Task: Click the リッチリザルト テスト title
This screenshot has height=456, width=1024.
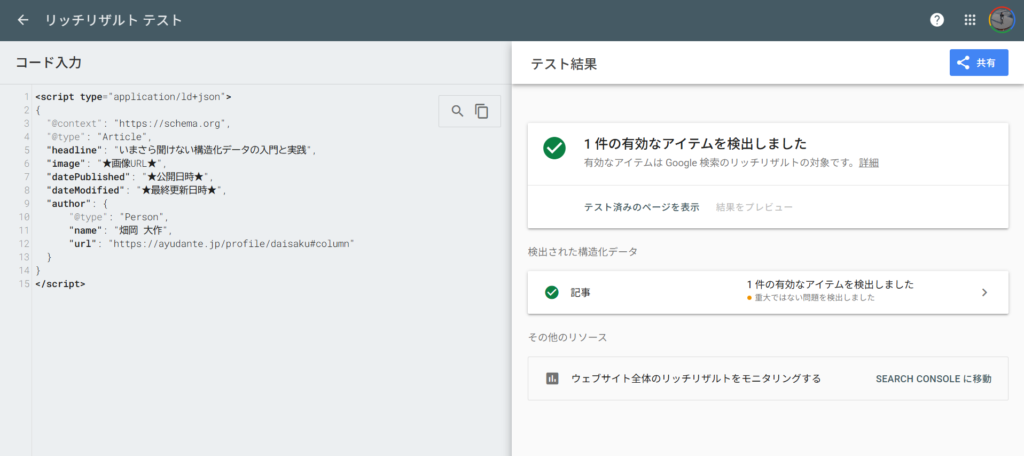Action: click(114, 20)
